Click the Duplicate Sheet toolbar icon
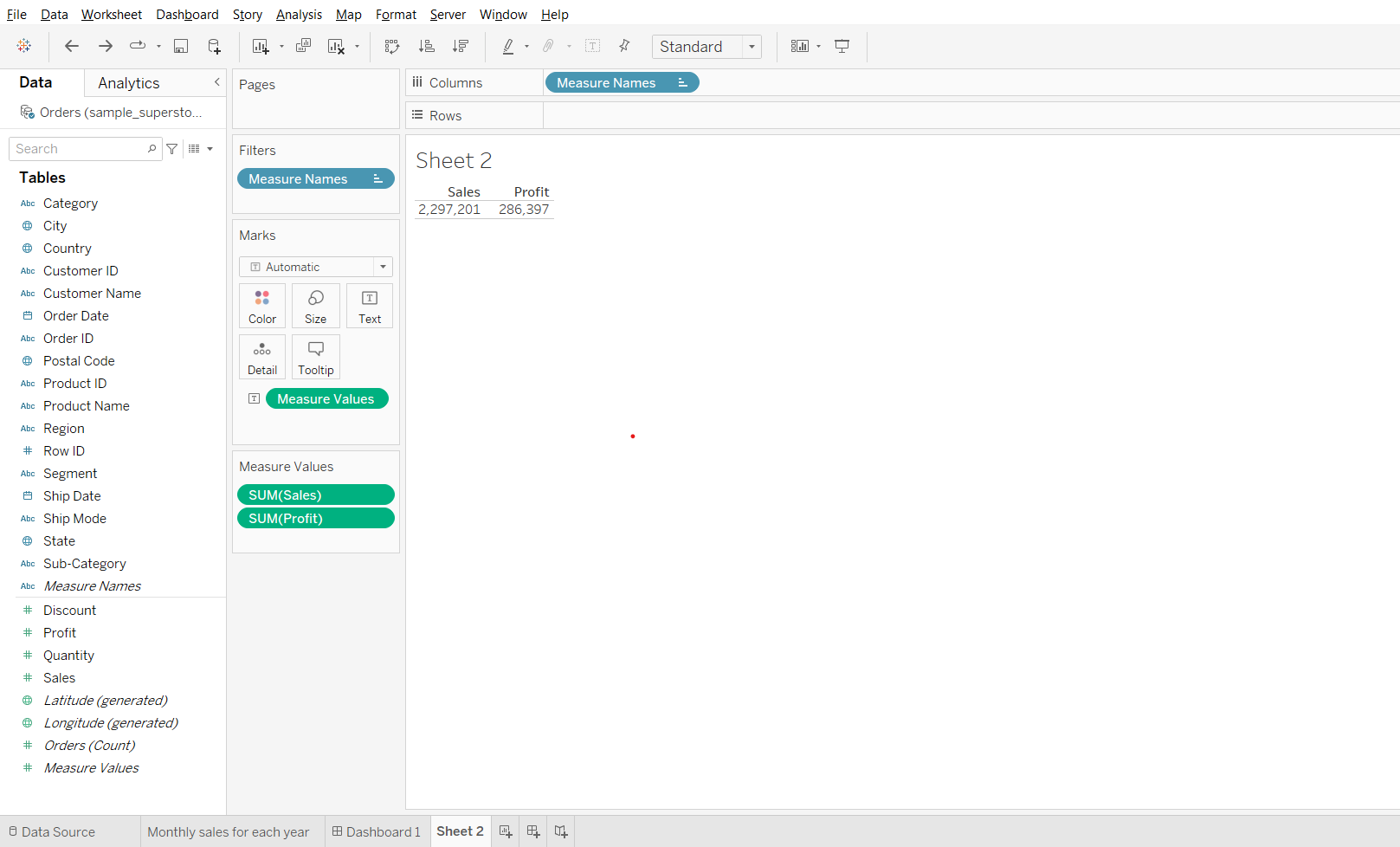This screenshot has width=1400, height=847. pos(303,47)
